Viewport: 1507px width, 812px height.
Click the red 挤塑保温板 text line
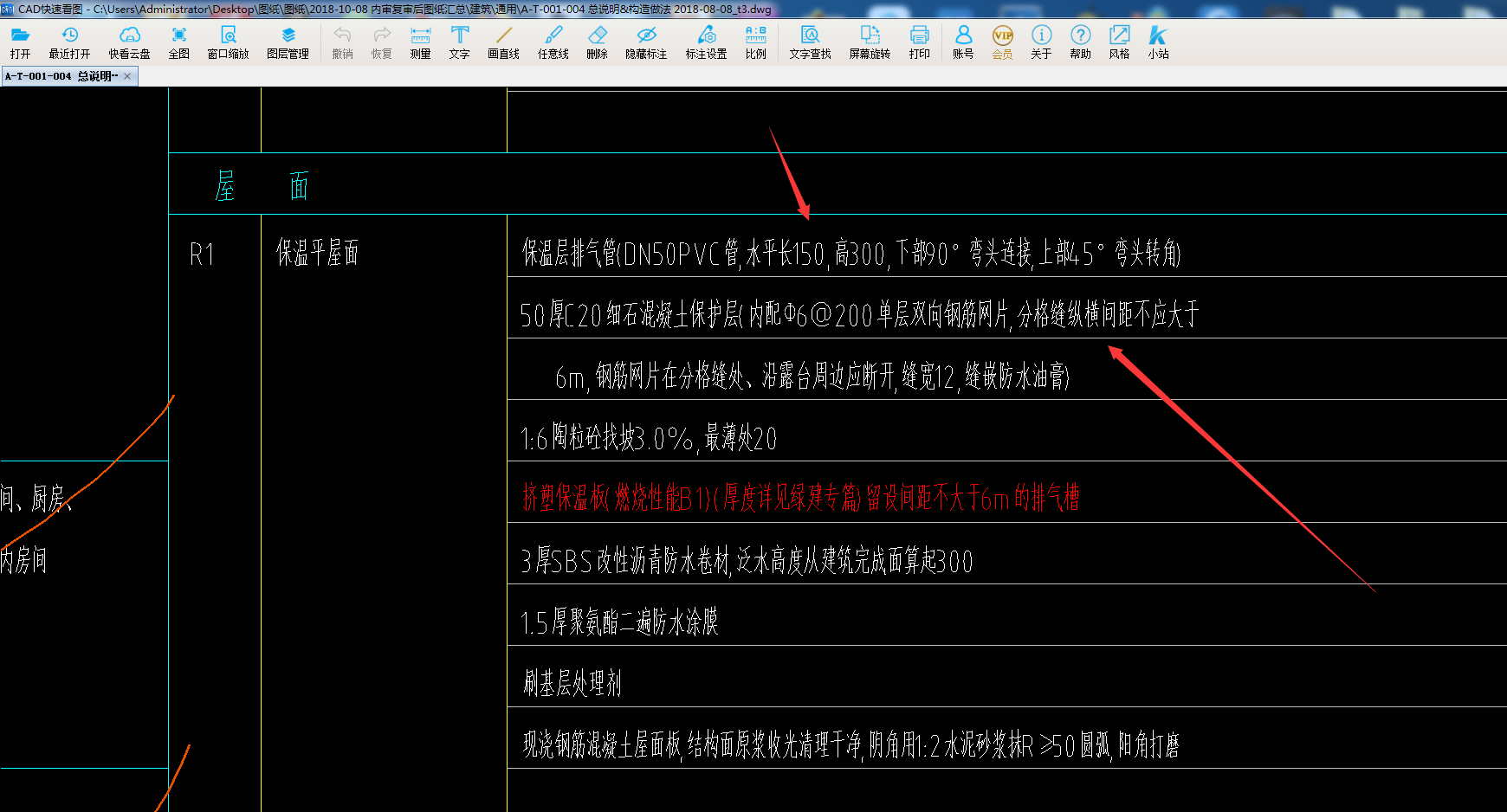pyautogui.click(x=800, y=498)
